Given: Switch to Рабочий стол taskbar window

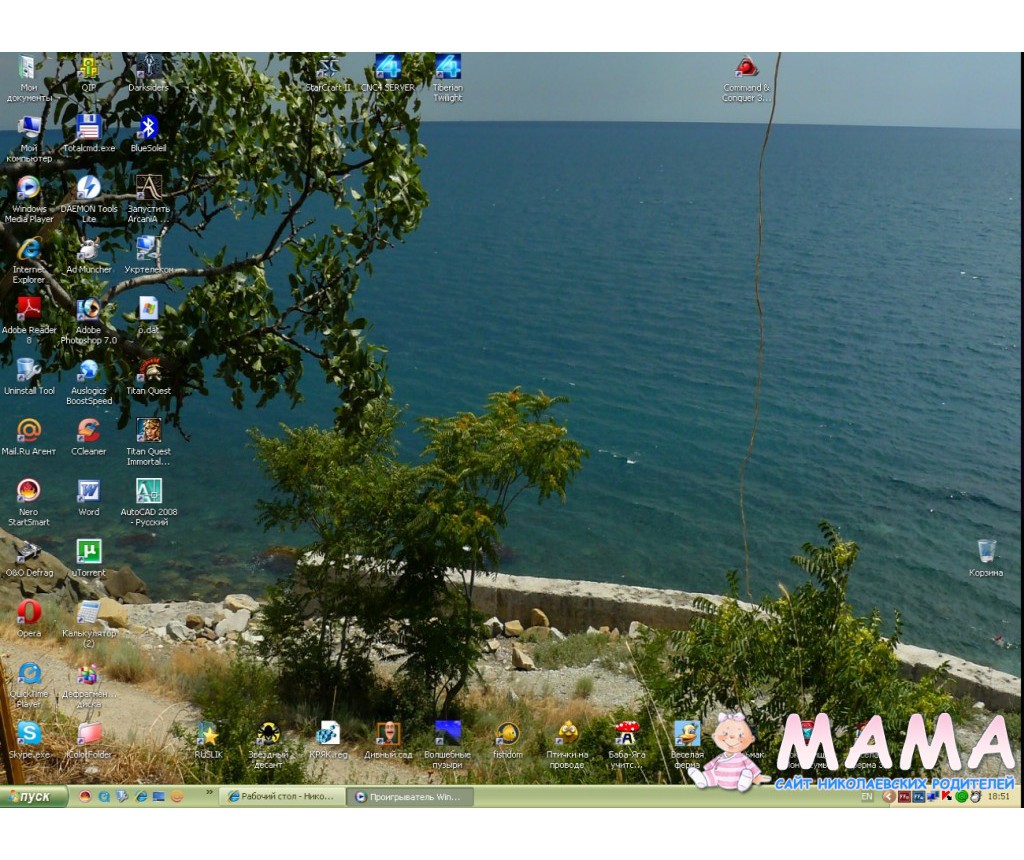Looking at the screenshot, I should tap(282, 797).
